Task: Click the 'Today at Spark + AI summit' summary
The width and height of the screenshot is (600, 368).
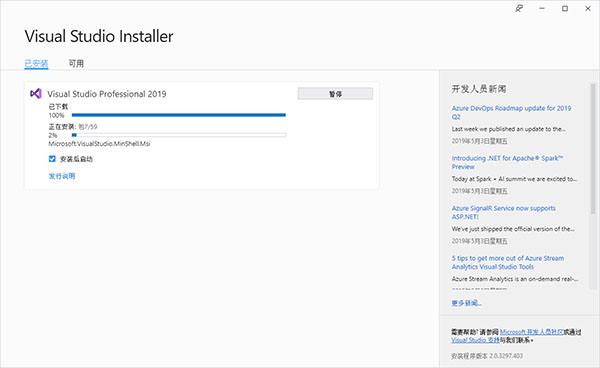Action: [x=514, y=179]
